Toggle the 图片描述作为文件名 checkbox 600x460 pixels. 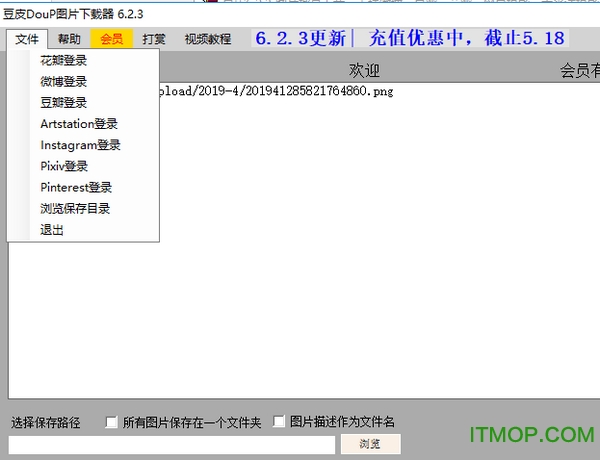click(x=280, y=423)
